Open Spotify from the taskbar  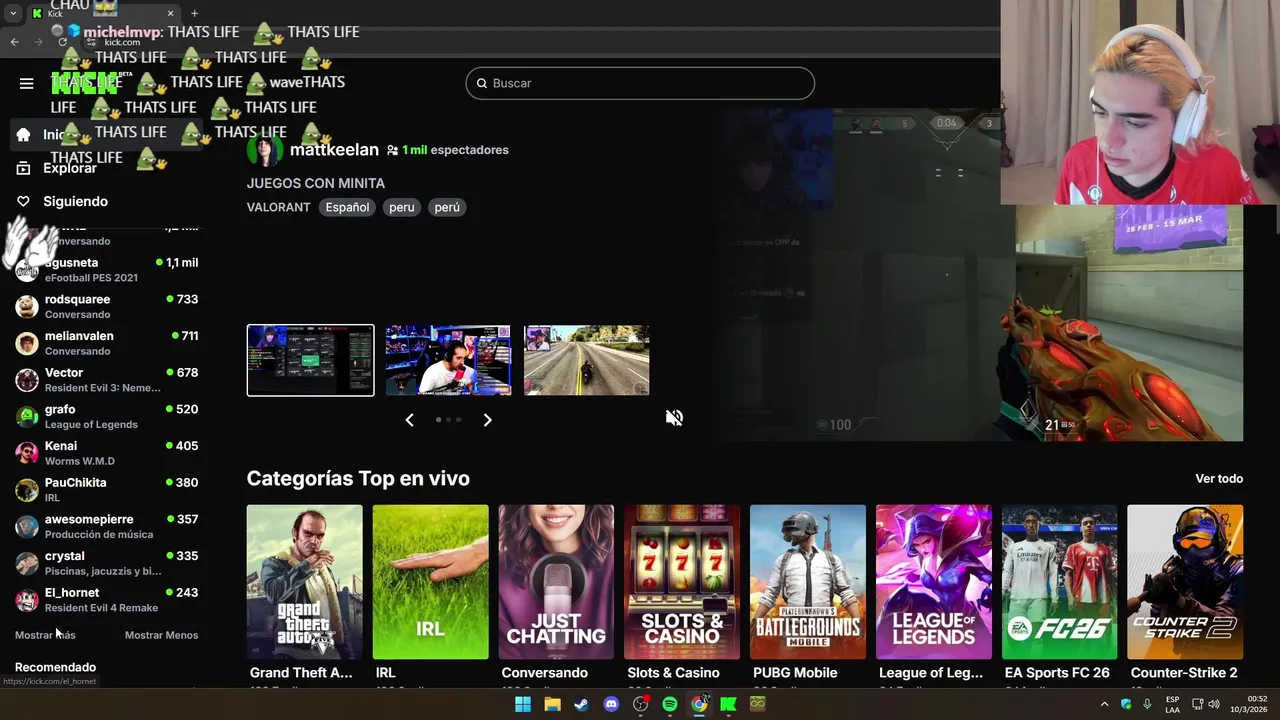[670, 704]
